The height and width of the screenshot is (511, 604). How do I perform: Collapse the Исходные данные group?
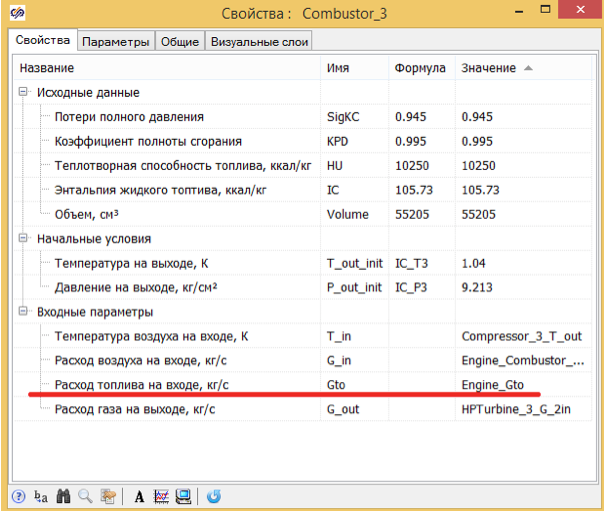(23, 92)
